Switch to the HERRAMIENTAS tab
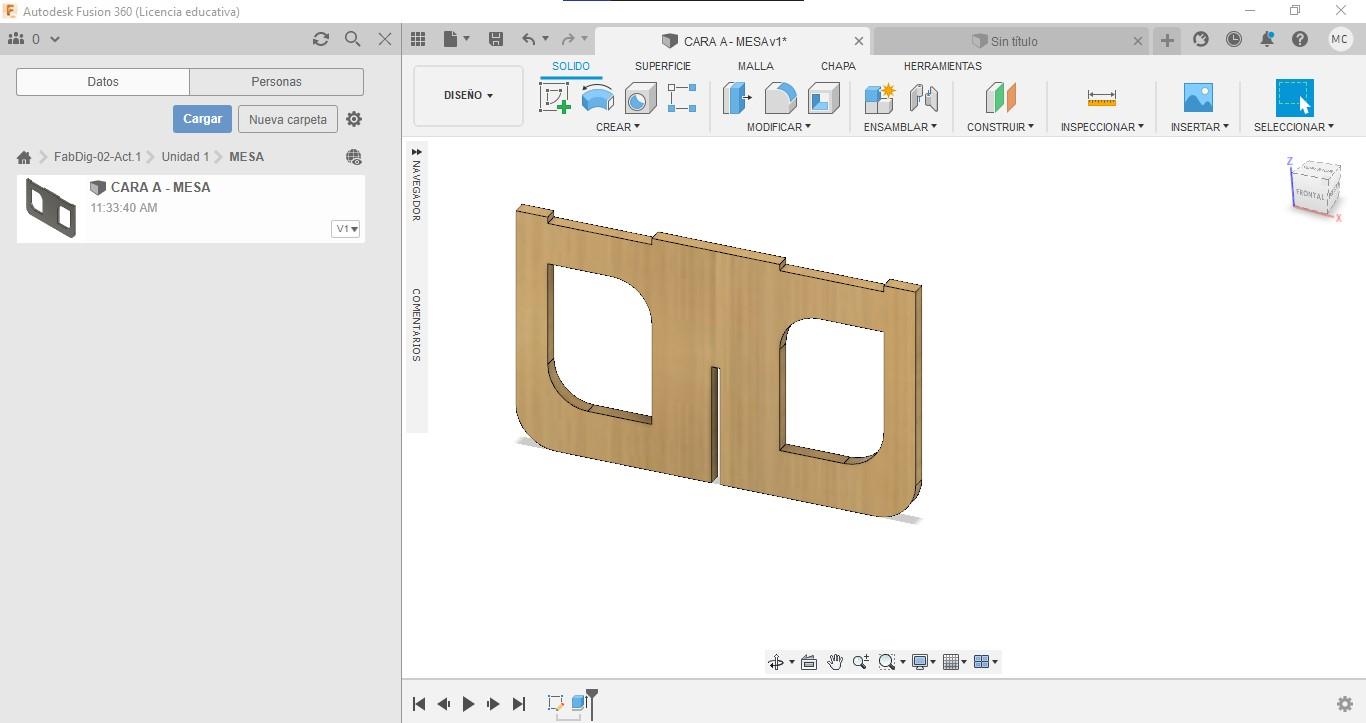The image size is (1366, 723). coord(943,66)
